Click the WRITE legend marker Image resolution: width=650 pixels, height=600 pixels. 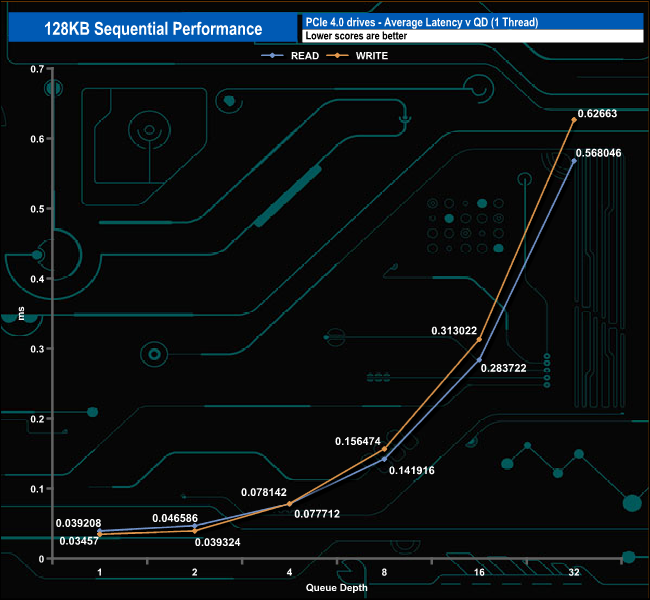pyautogui.click(x=337, y=56)
